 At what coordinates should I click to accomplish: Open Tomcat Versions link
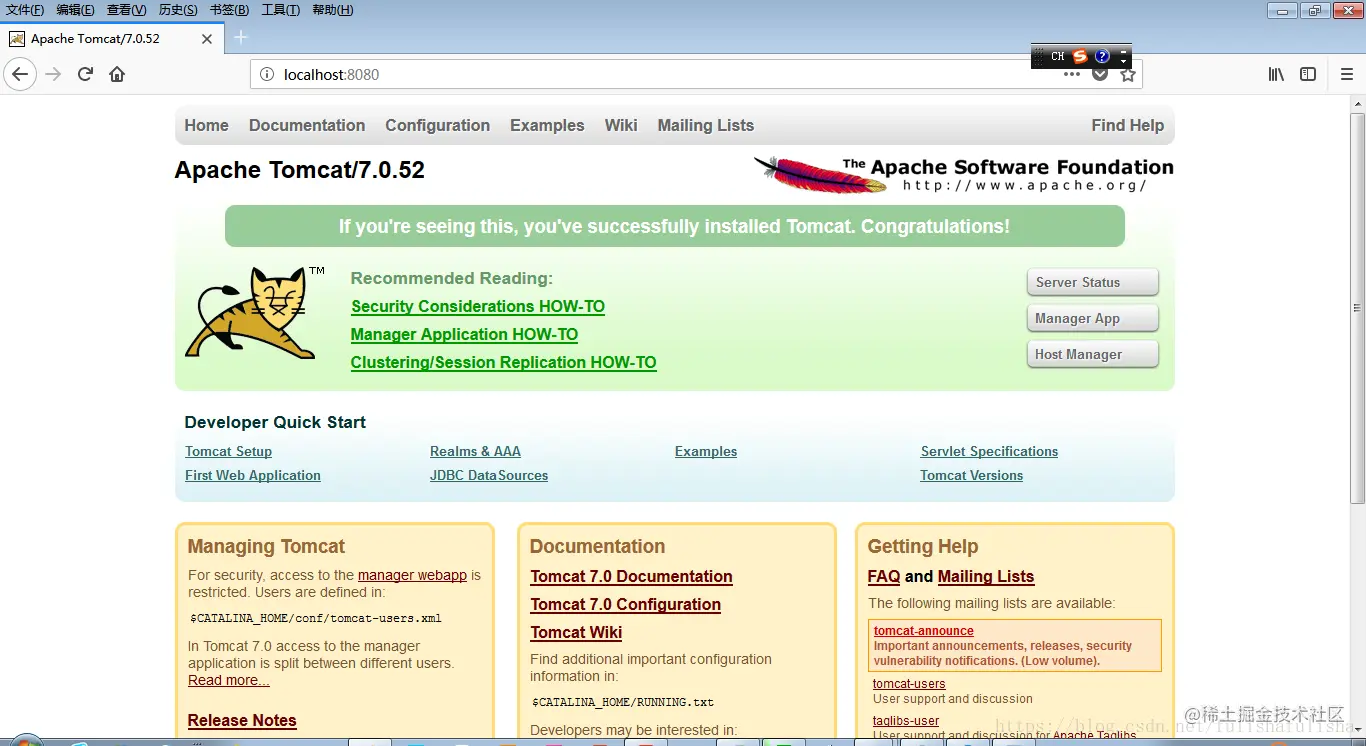click(x=972, y=476)
